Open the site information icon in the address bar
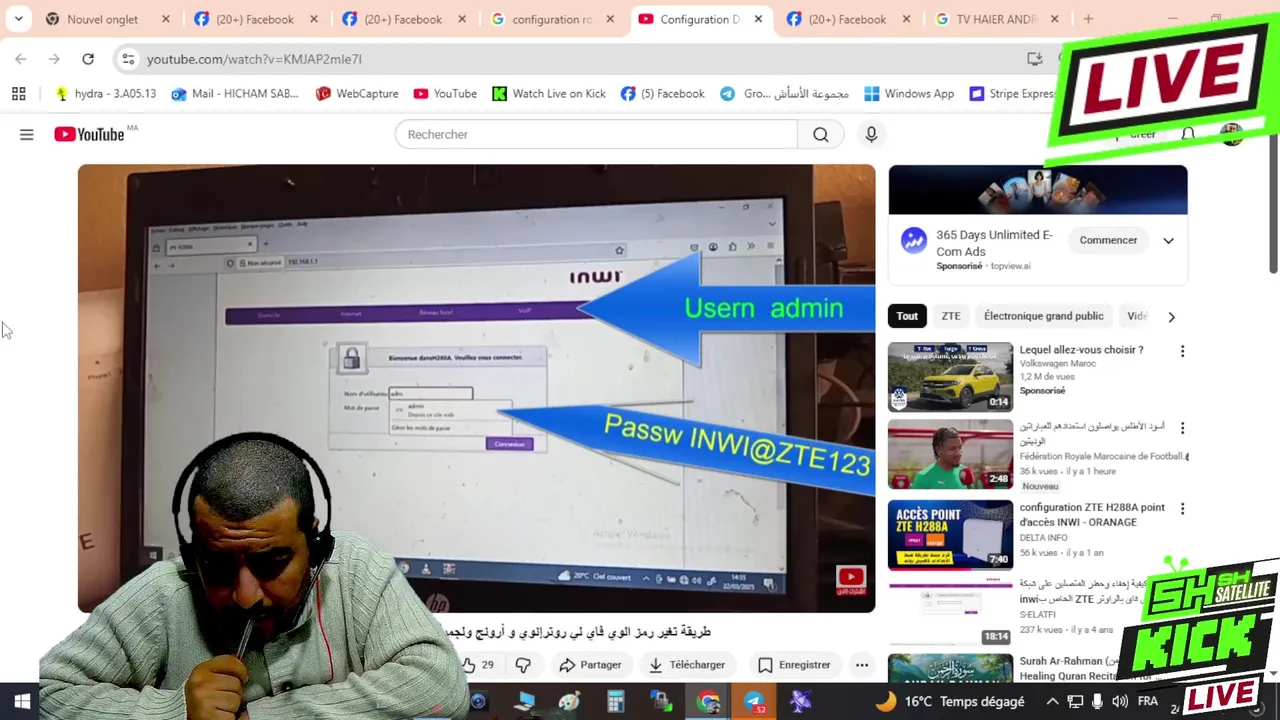The height and width of the screenshot is (720, 1280). [x=128, y=59]
